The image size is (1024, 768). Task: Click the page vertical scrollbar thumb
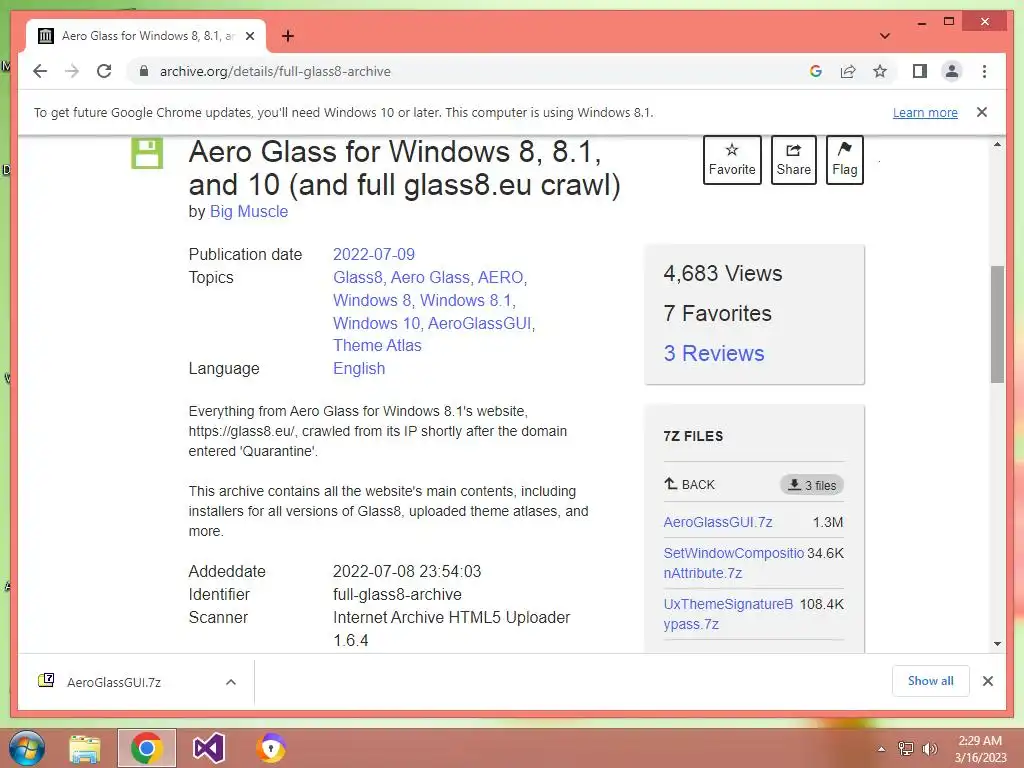(997, 324)
